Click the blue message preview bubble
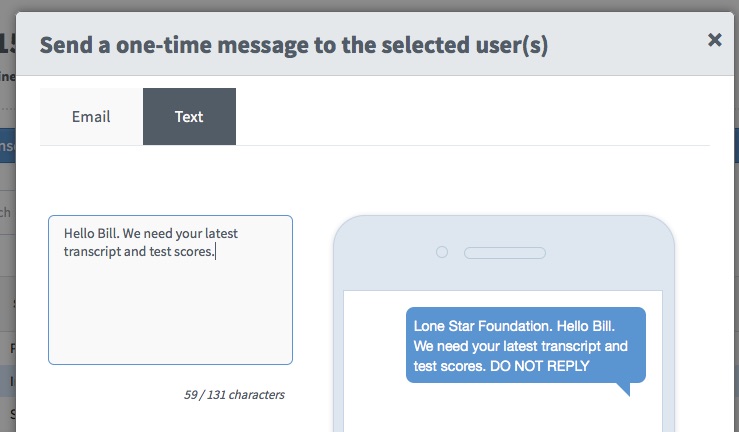Screen dimensions: 739x432 (x=526, y=345)
